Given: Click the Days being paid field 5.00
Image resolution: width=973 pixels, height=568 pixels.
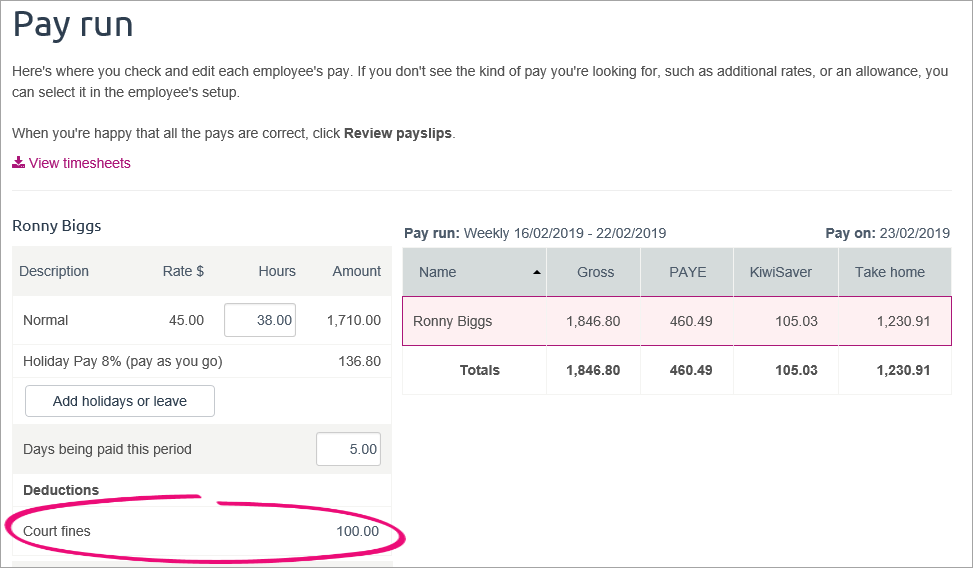Looking at the screenshot, I should pos(349,449).
